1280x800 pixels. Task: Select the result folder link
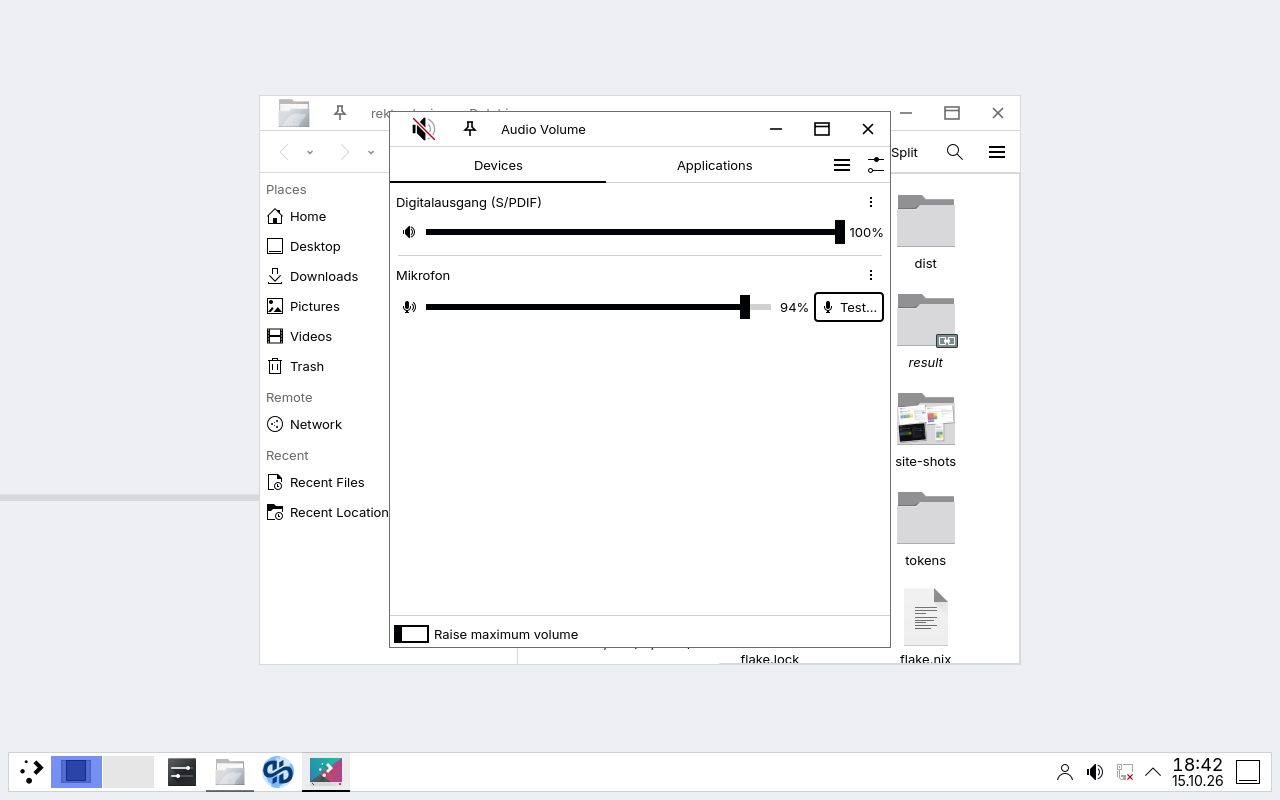(925, 332)
